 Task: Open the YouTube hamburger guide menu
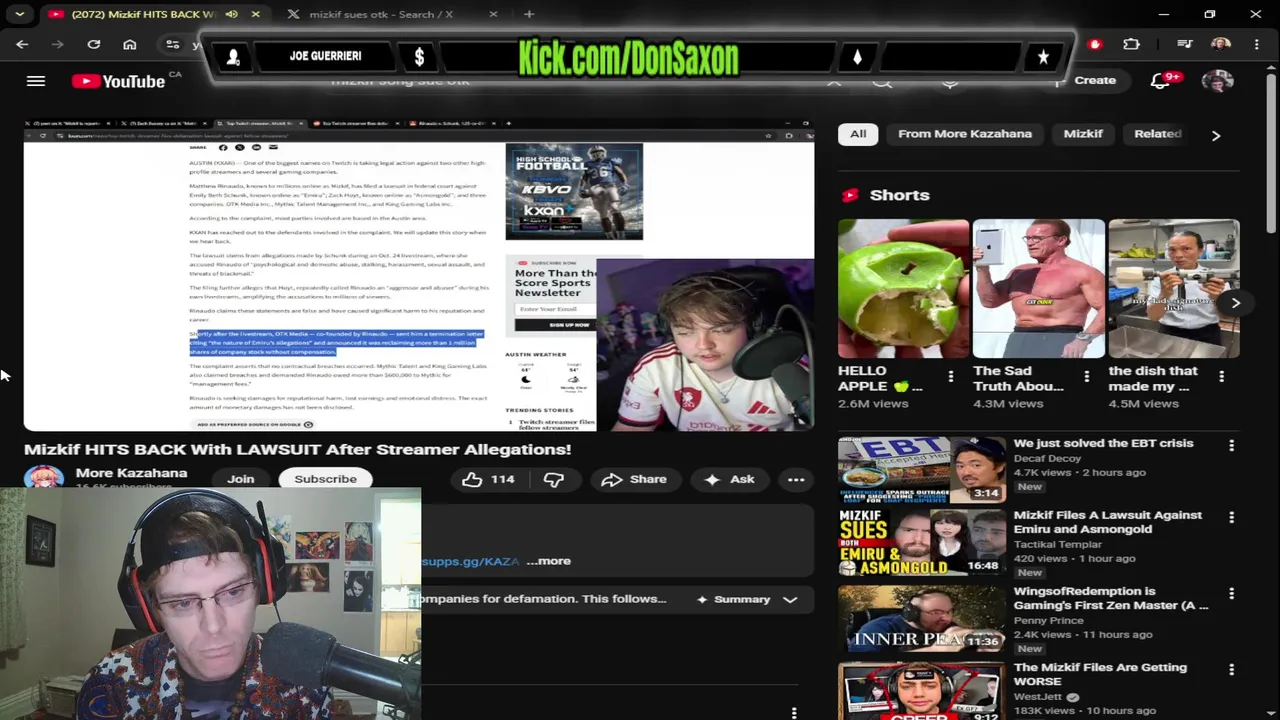(x=36, y=81)
